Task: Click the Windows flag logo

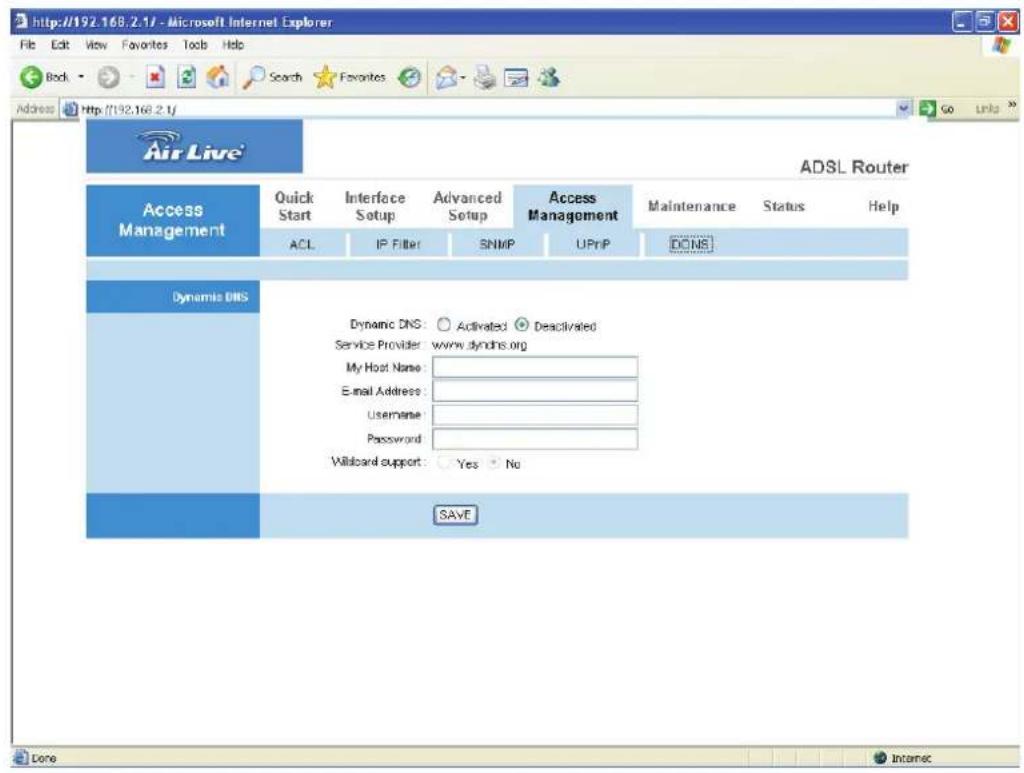Action: pyautogui.click(x=1001, y=45)
